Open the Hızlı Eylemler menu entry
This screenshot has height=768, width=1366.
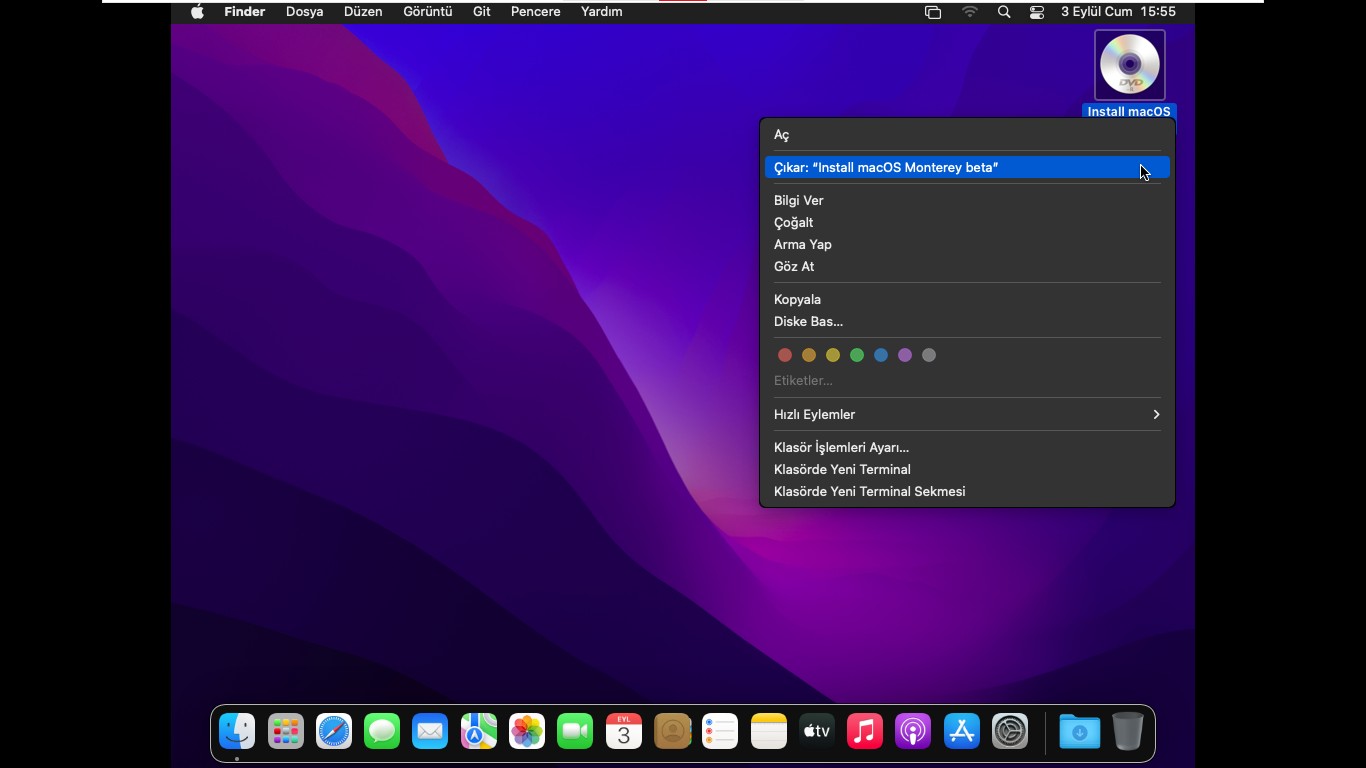(967, 414)
